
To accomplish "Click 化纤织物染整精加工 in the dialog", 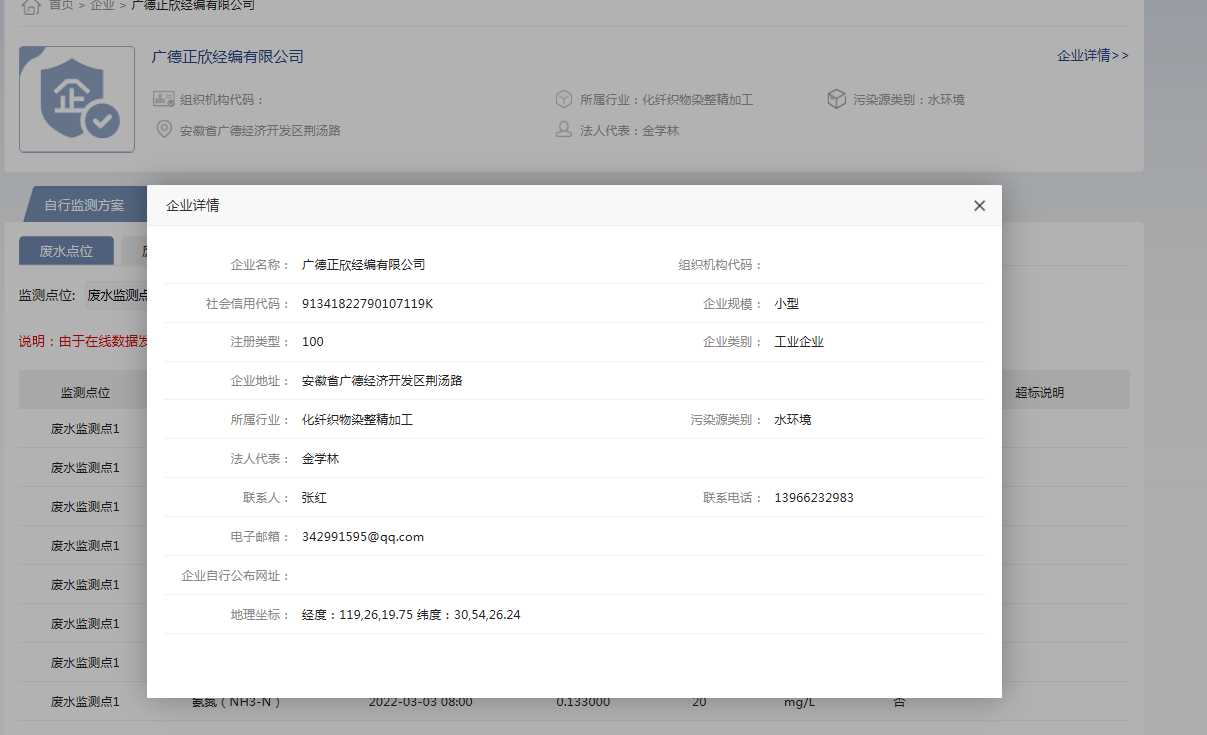I will click(357, 420).
